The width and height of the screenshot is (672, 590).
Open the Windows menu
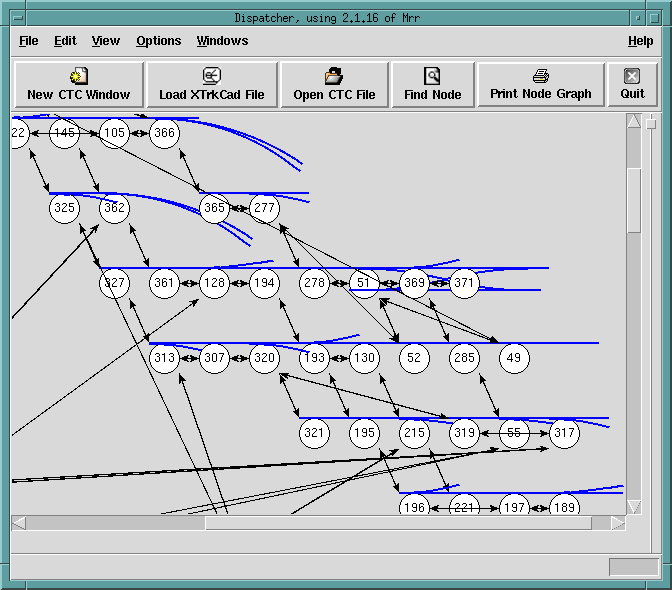coord(222,41)
